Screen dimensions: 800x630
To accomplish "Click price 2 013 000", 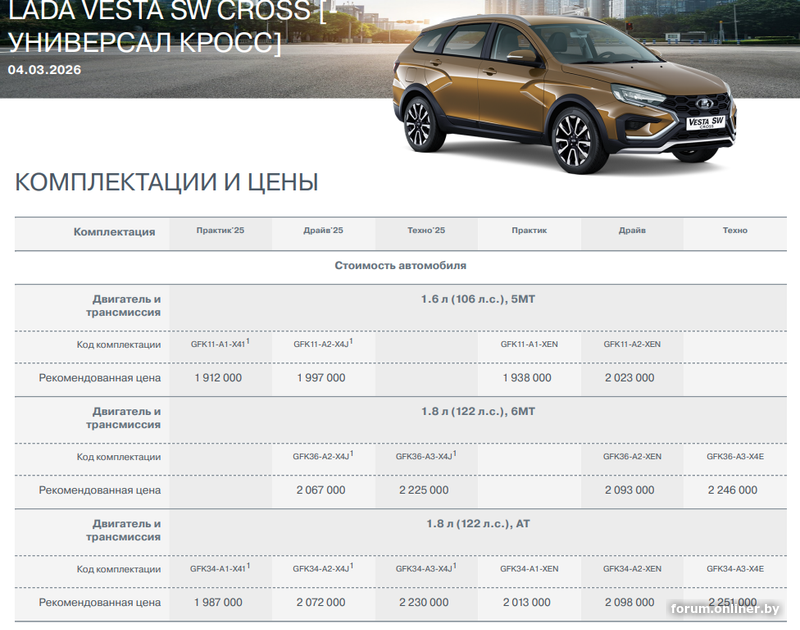I will (527, 602).
